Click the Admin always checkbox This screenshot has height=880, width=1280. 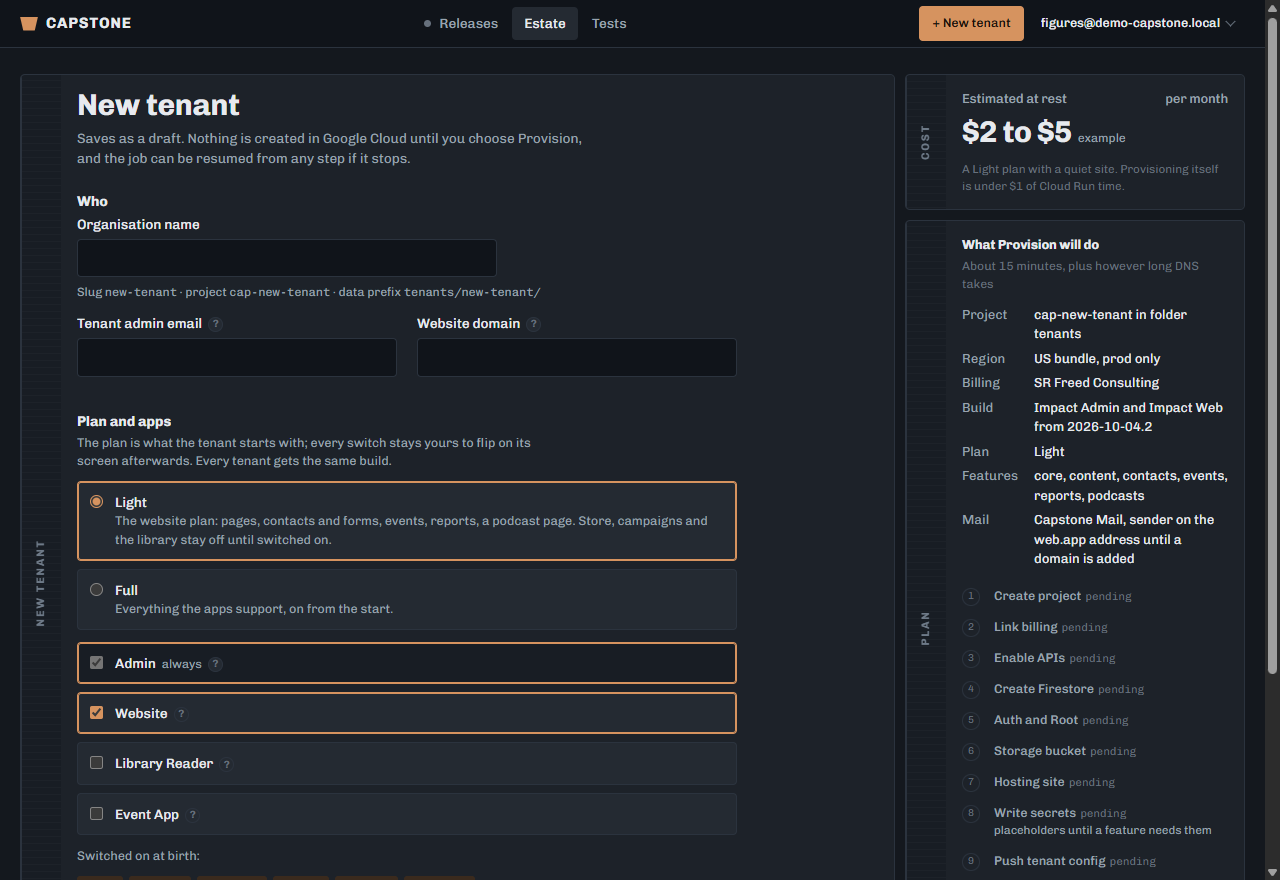[97, 663]
